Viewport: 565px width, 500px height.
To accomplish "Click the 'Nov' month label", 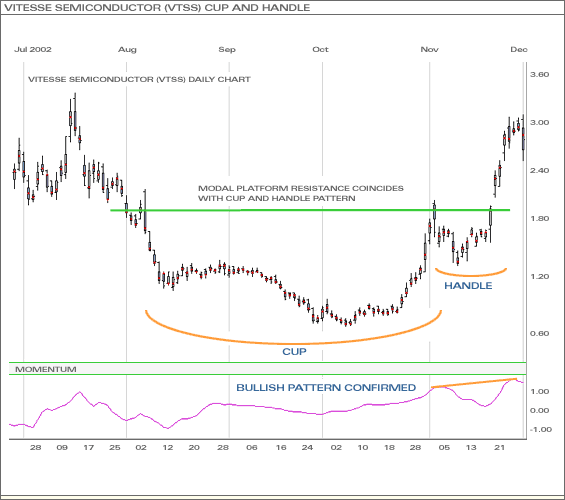I will [x=430, y=49].
